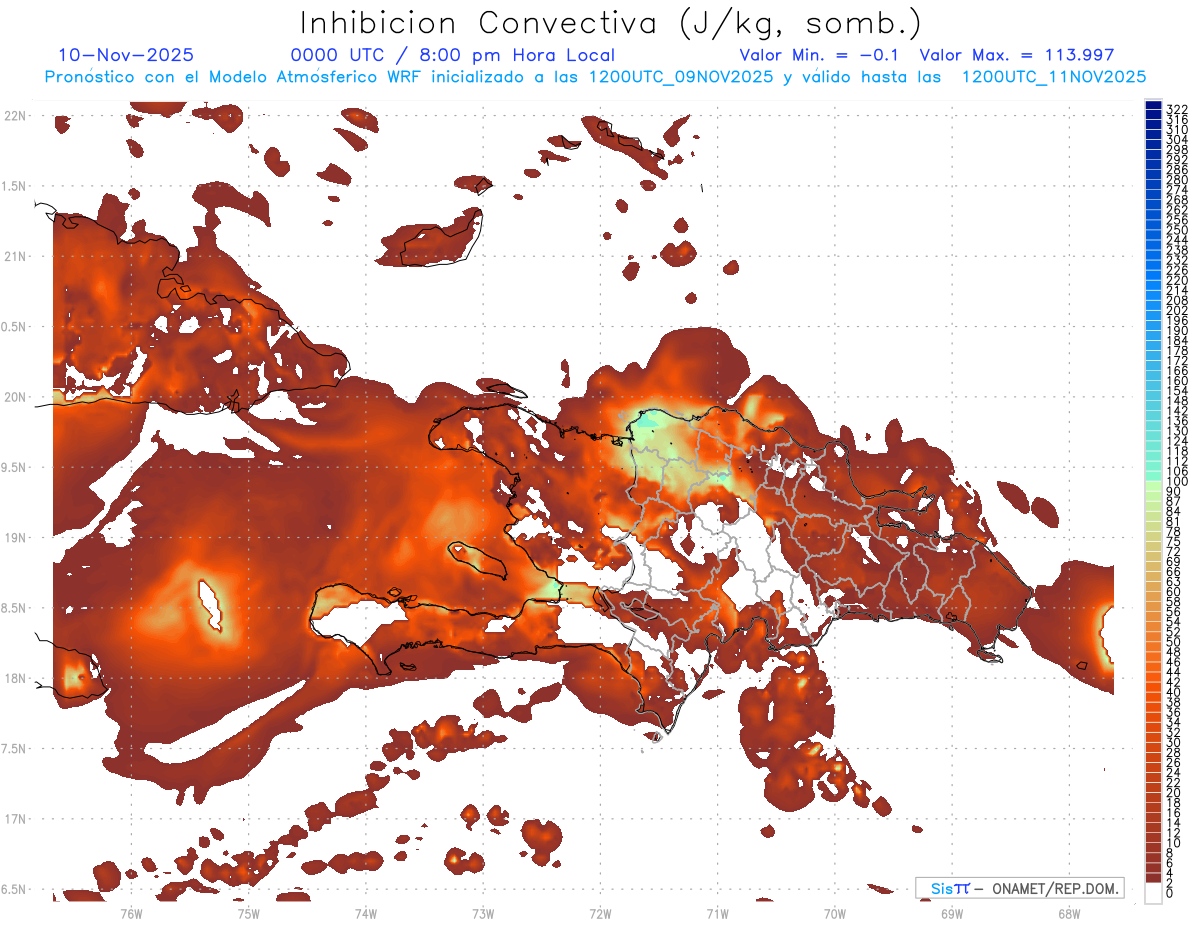Click the longitude axis label '74W'

366,913
